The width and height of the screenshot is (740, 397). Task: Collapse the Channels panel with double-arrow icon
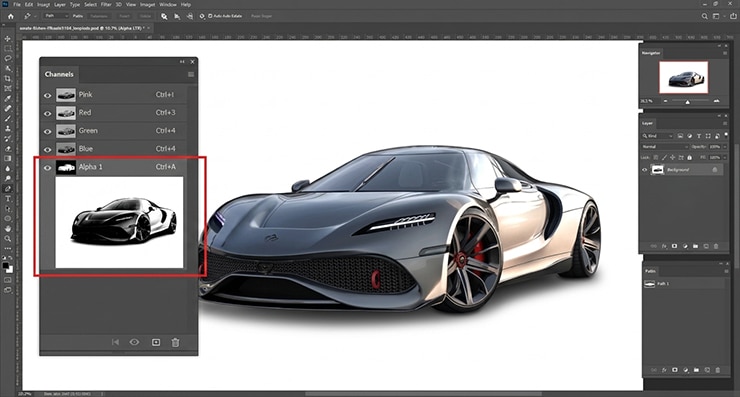[182, 62]
